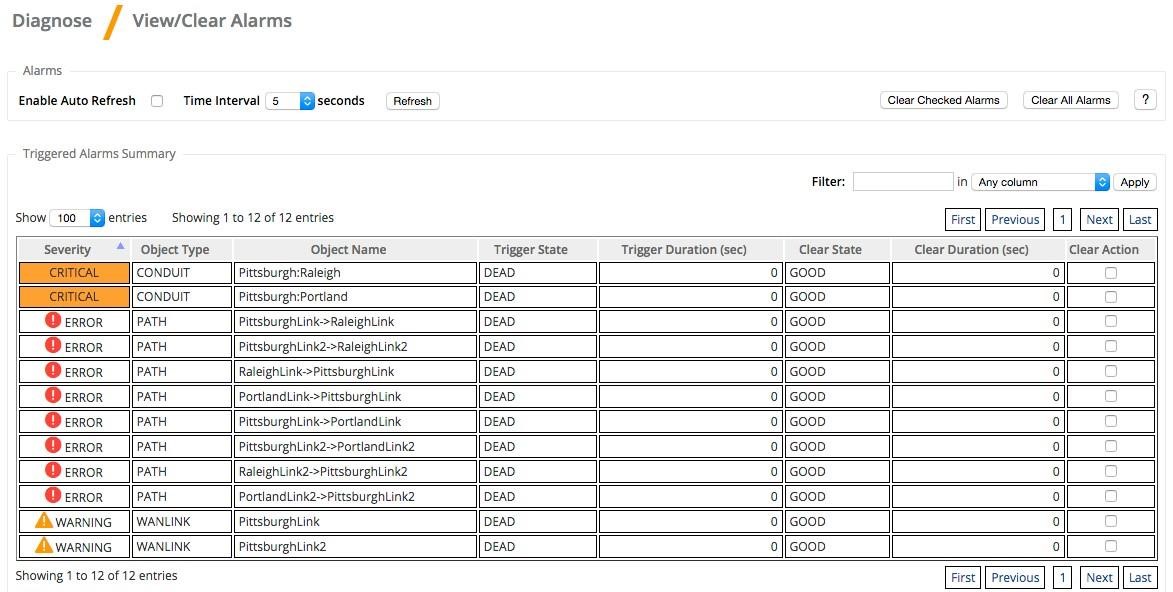Enable Auto Refresh checkbox
Image resolution: width=1173 pixels, height=592 pixels.
click(156, 101)
